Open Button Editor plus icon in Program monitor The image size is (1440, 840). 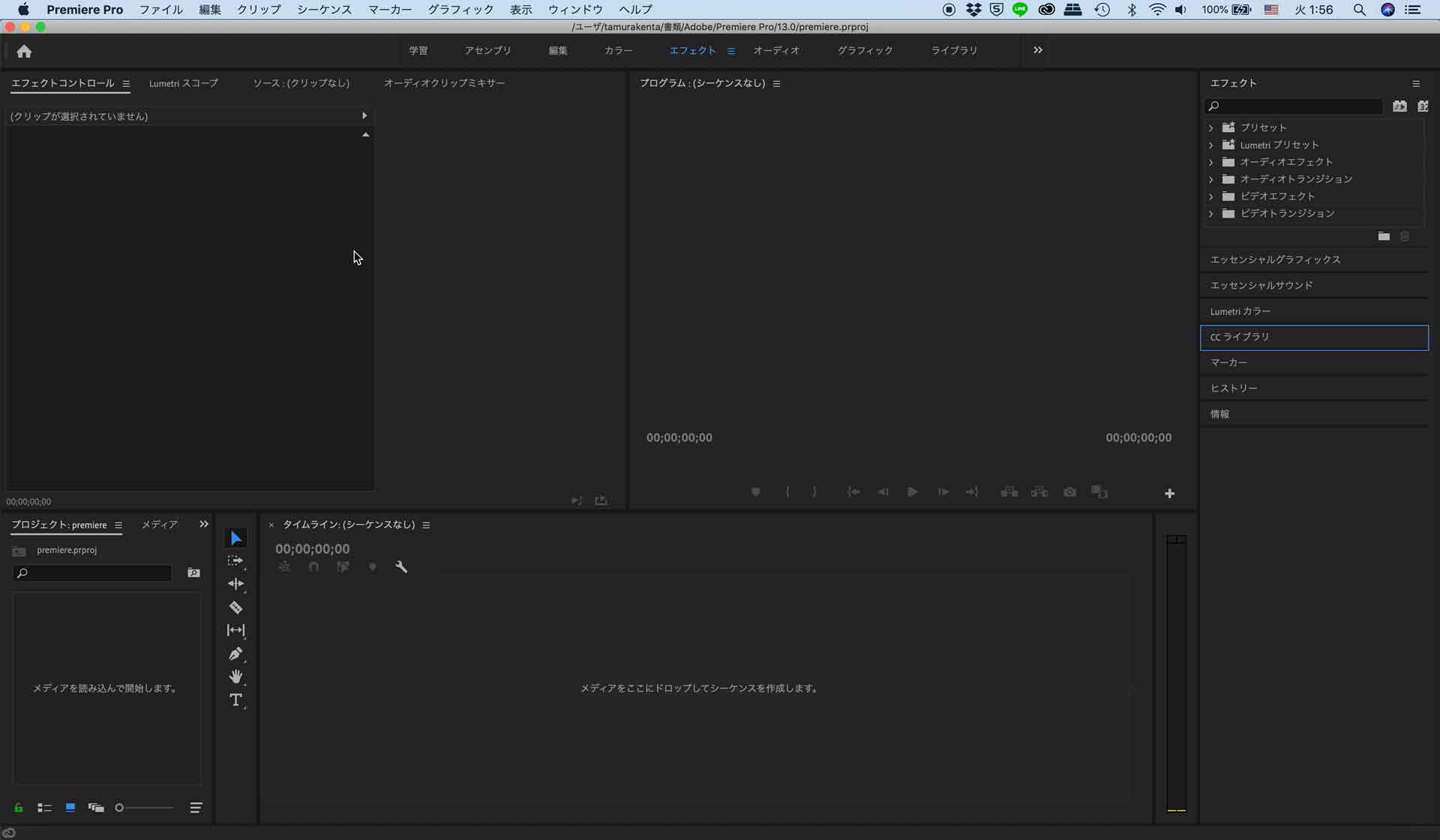point(1169,493)
